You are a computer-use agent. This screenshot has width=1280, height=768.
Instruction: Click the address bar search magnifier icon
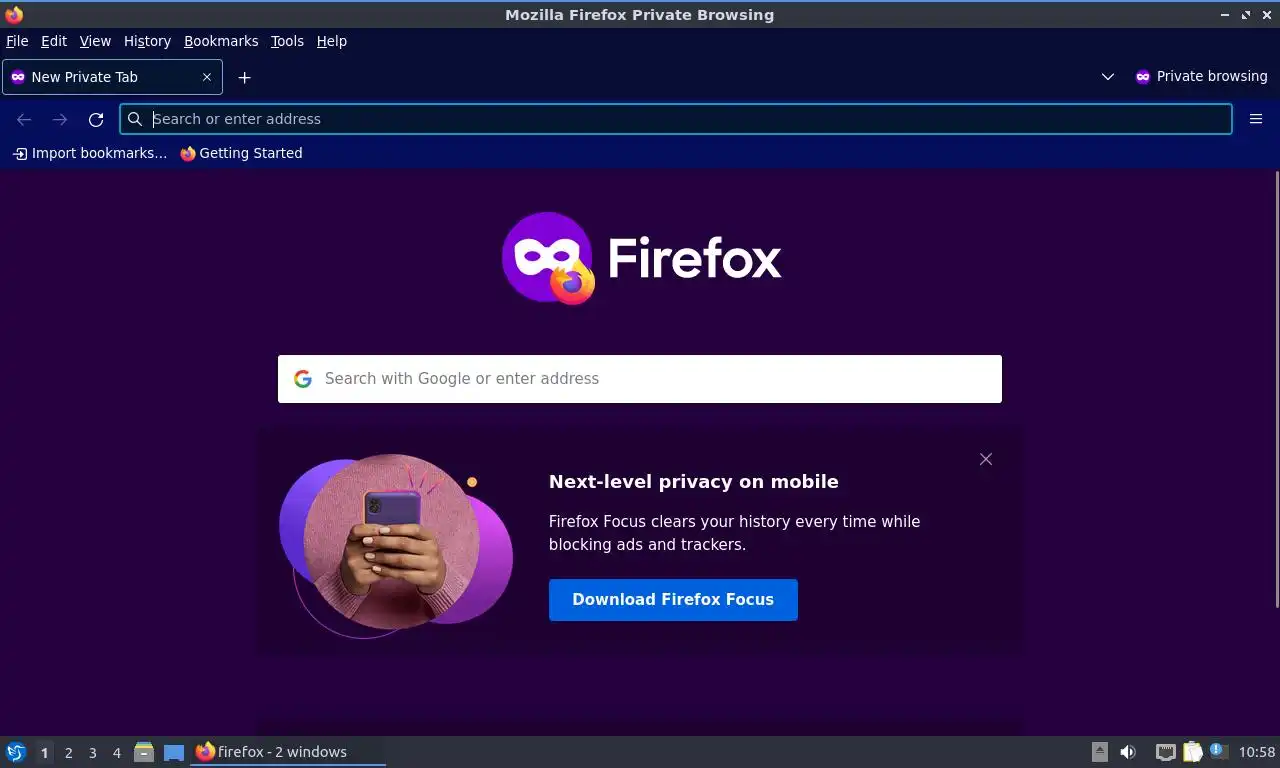(x=135, y=119)
